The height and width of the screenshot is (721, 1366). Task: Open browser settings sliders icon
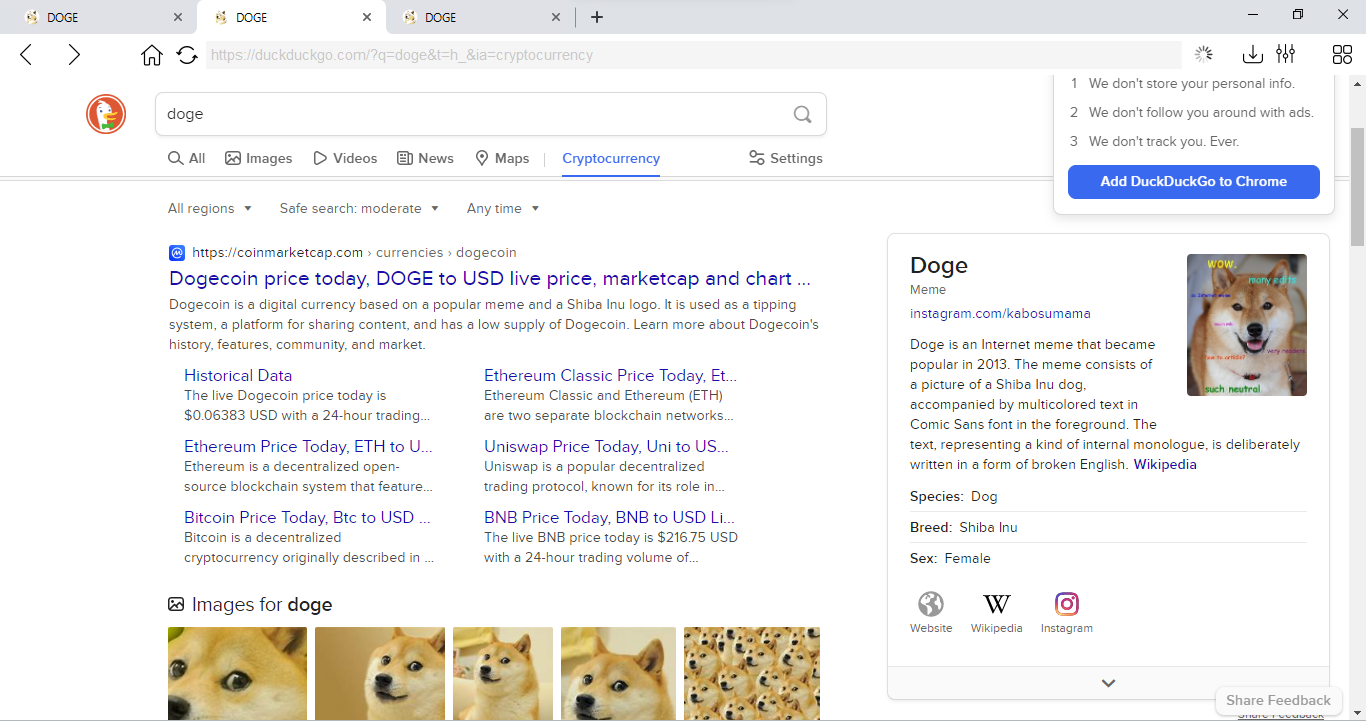click(x=1286, y=55)
